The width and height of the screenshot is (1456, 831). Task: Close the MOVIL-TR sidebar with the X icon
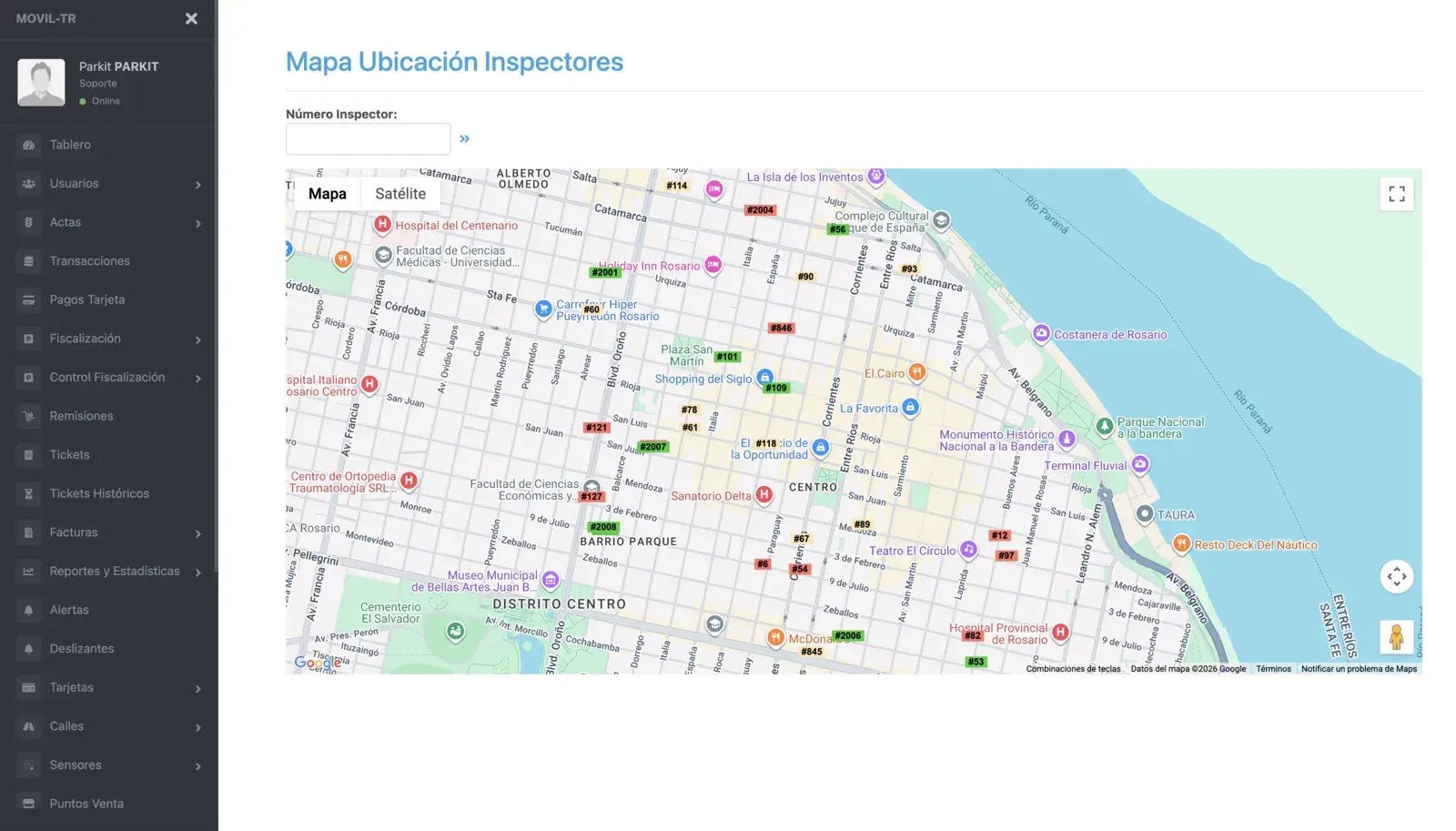tap(191, 18)
